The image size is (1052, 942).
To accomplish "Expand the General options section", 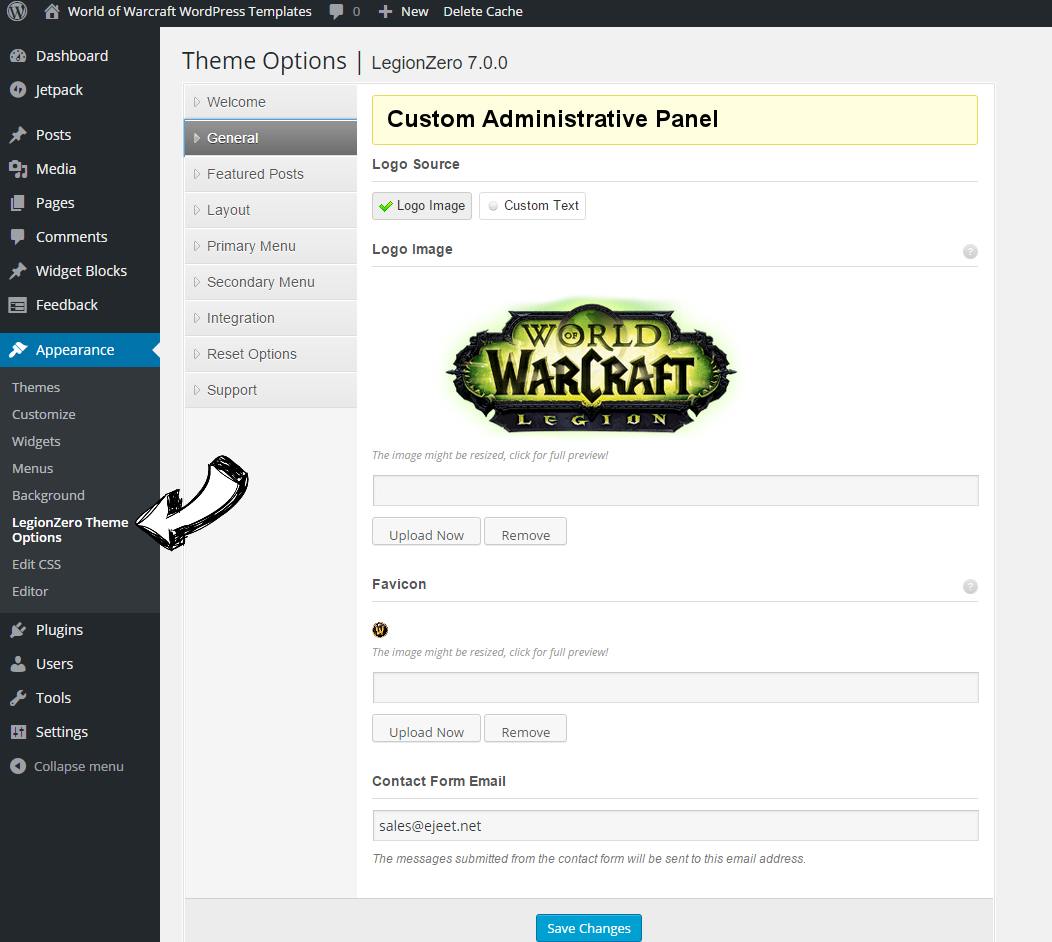I will (x=270, y=138).
